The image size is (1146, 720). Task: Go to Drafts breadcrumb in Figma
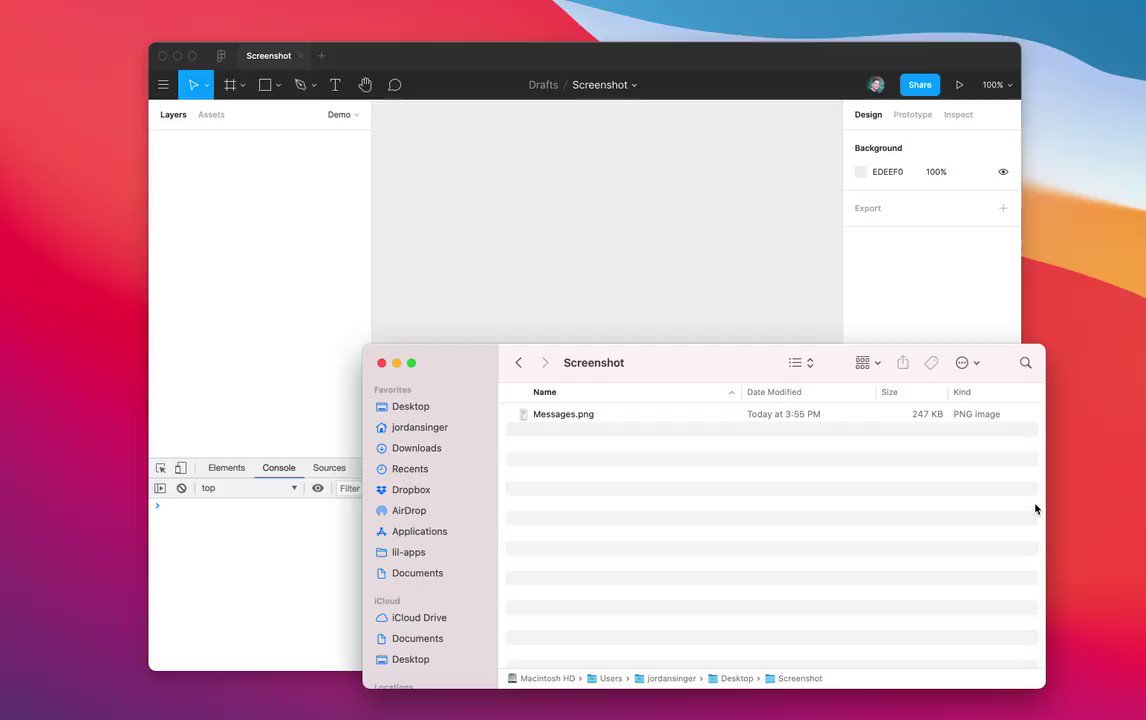543,85
